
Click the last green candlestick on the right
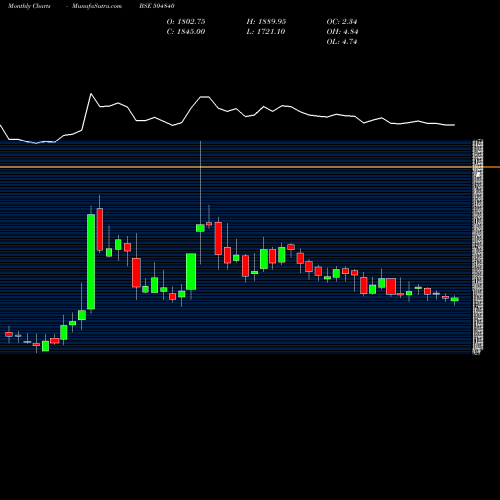coord(455,299)
